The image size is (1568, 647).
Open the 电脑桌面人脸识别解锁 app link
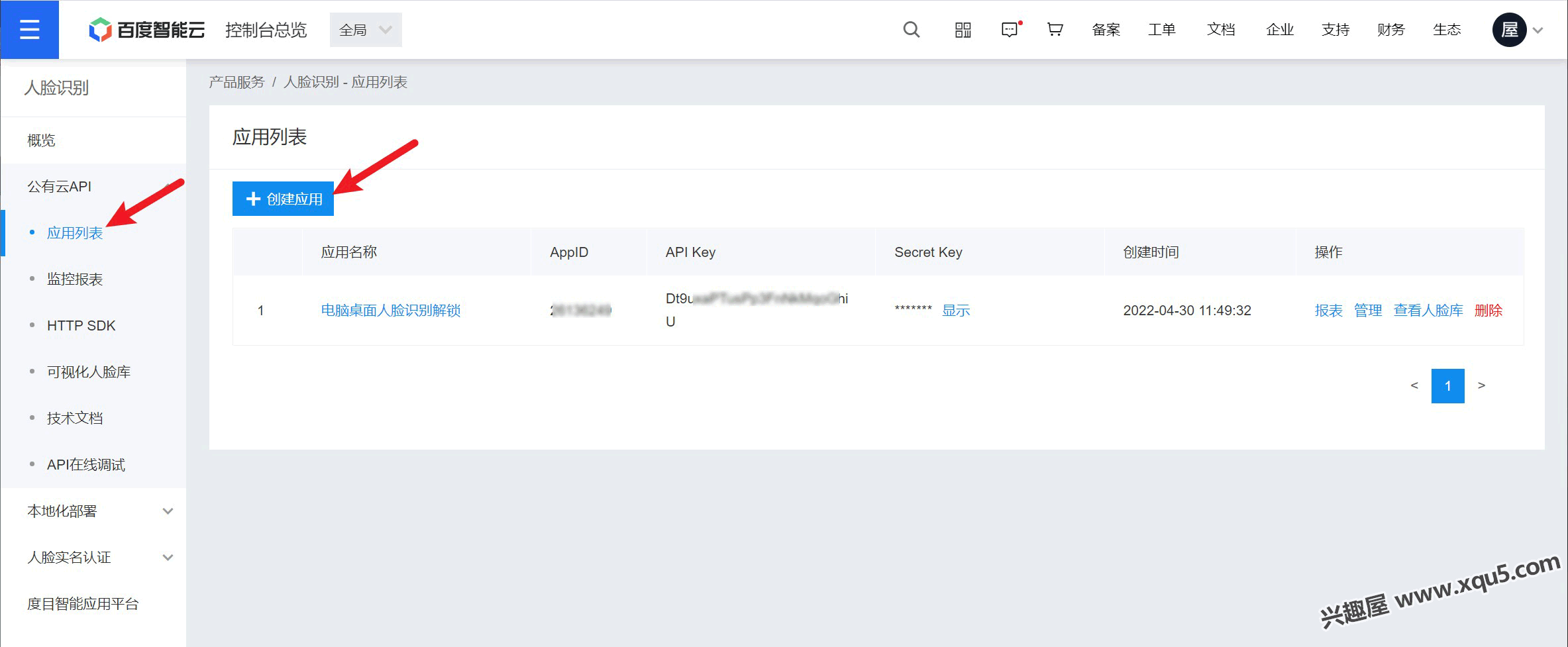tap(390, 311)
